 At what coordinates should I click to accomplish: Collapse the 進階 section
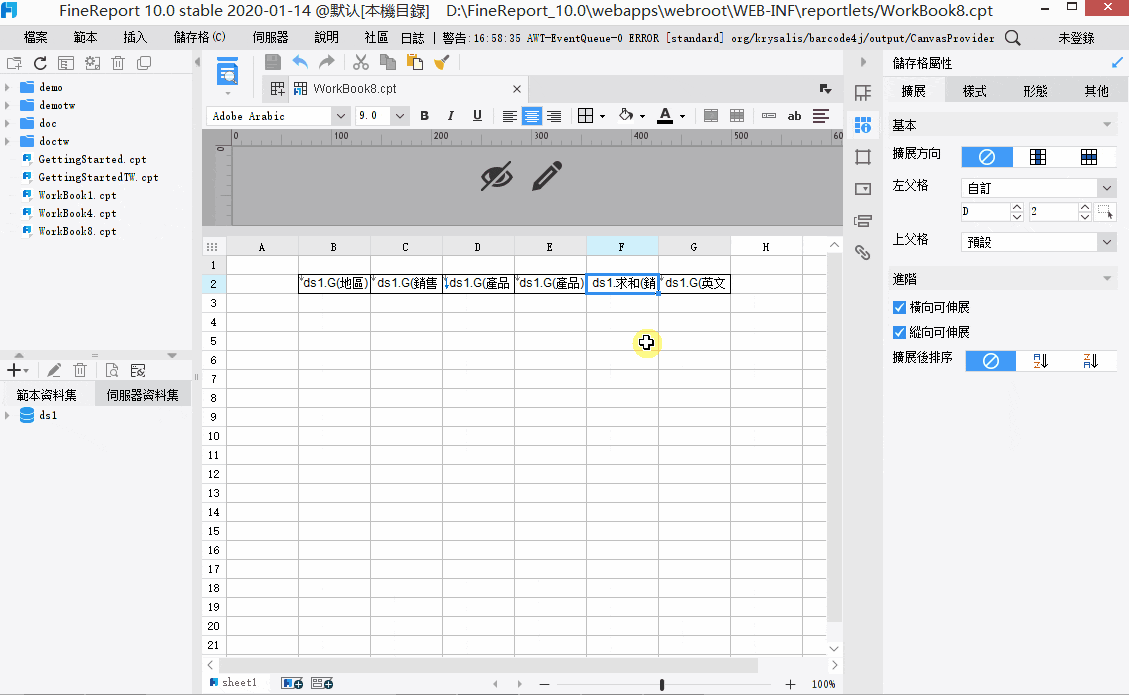pyautogui.click(x=1107, y=279)
